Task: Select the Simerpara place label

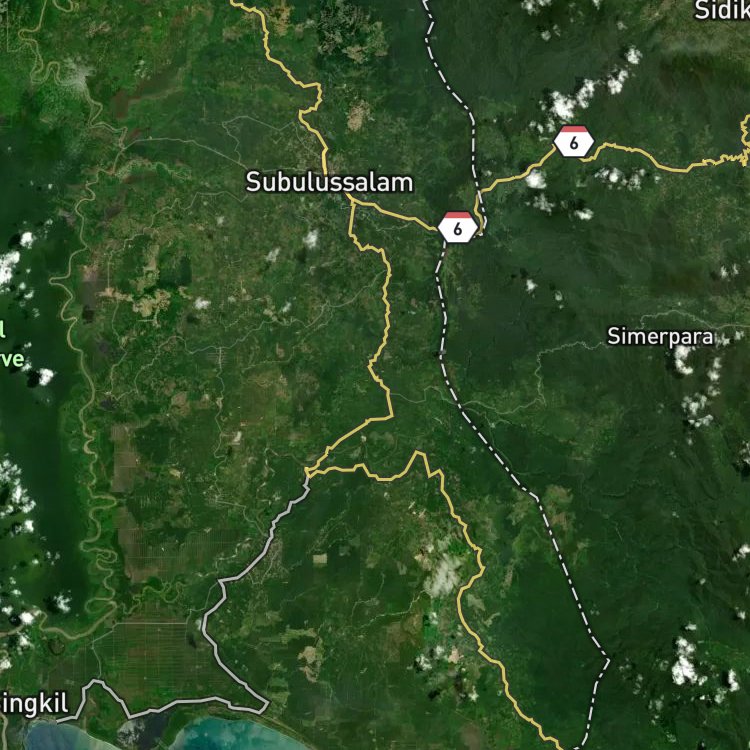Action: click(x=660, y=337)
